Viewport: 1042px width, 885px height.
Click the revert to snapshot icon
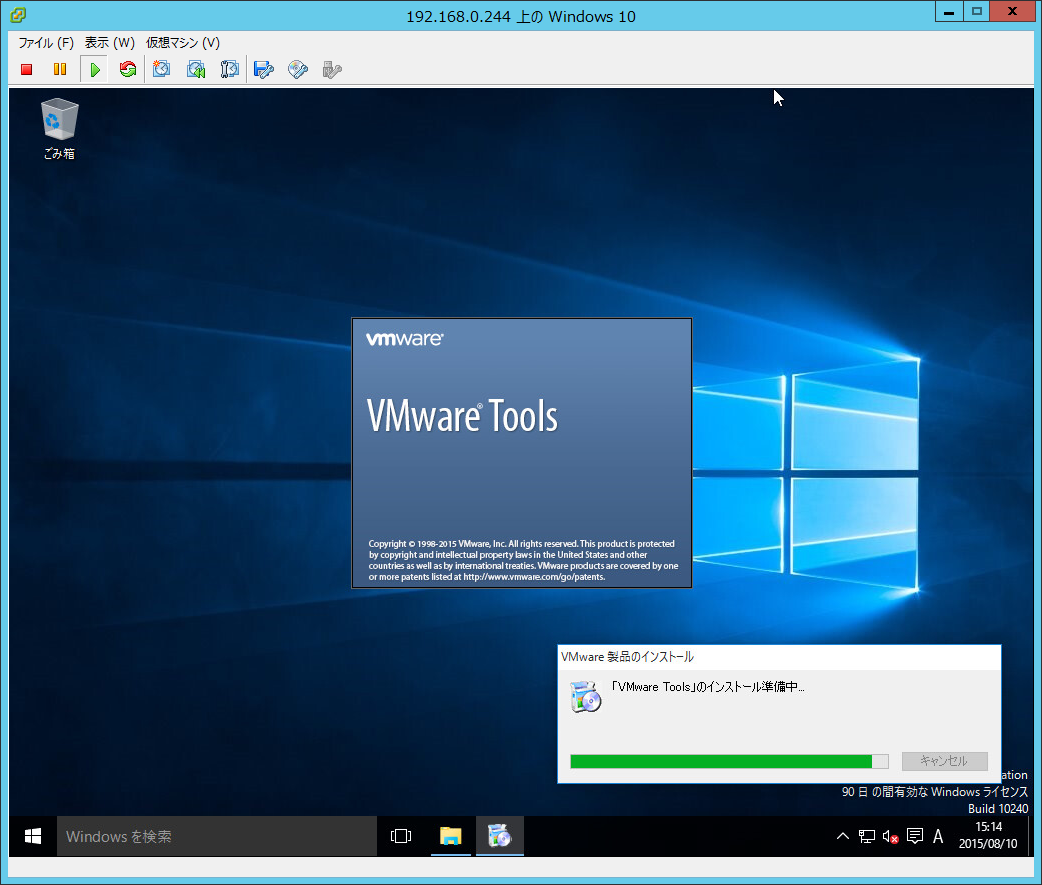(x=196, y=69)
